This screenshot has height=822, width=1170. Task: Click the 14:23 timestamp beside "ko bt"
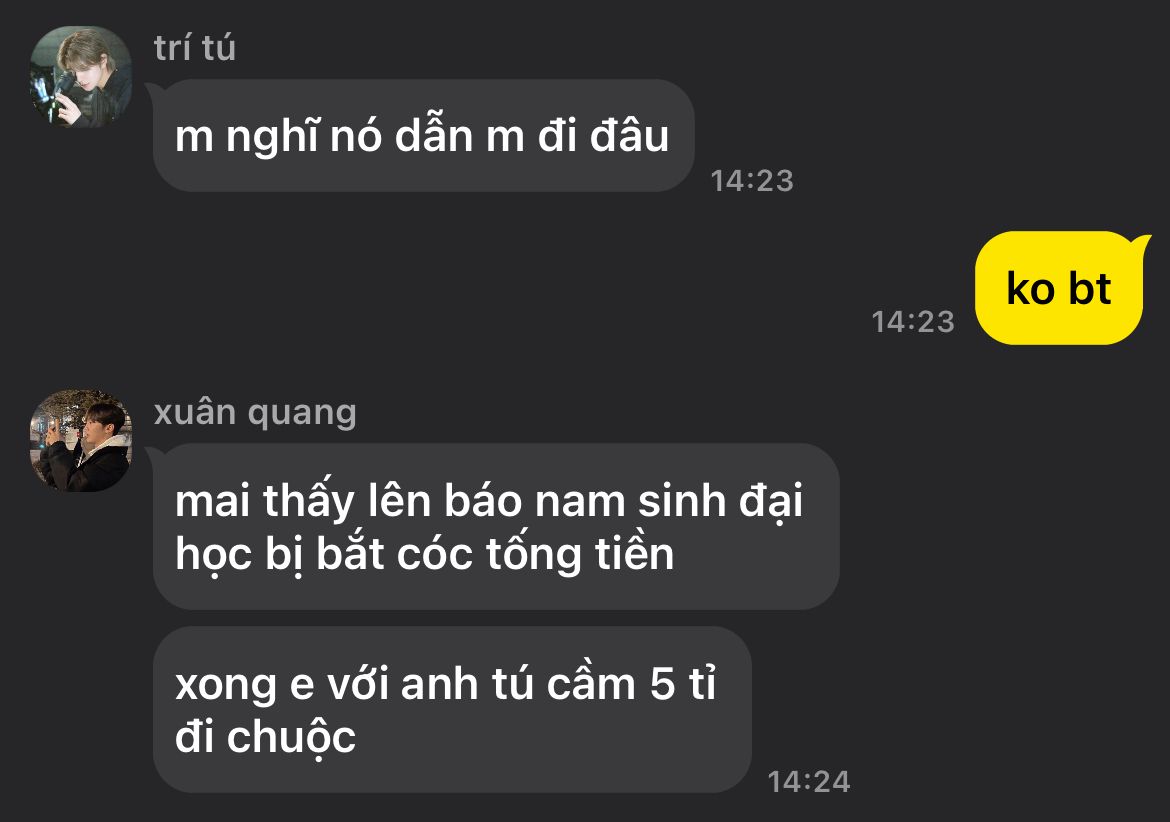[x=913, y=321]
